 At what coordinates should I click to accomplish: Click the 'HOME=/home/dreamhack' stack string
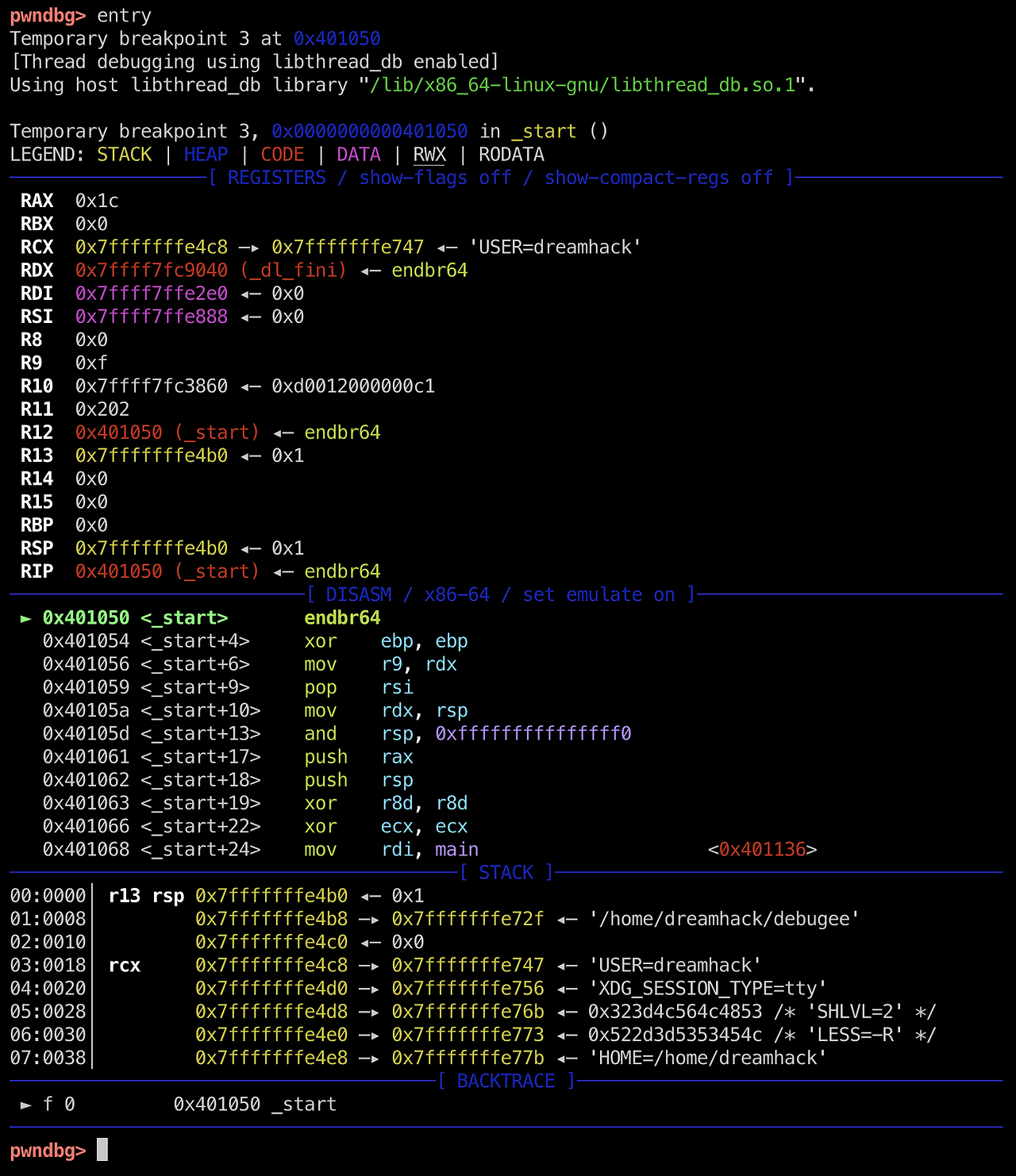(707, 1058)
